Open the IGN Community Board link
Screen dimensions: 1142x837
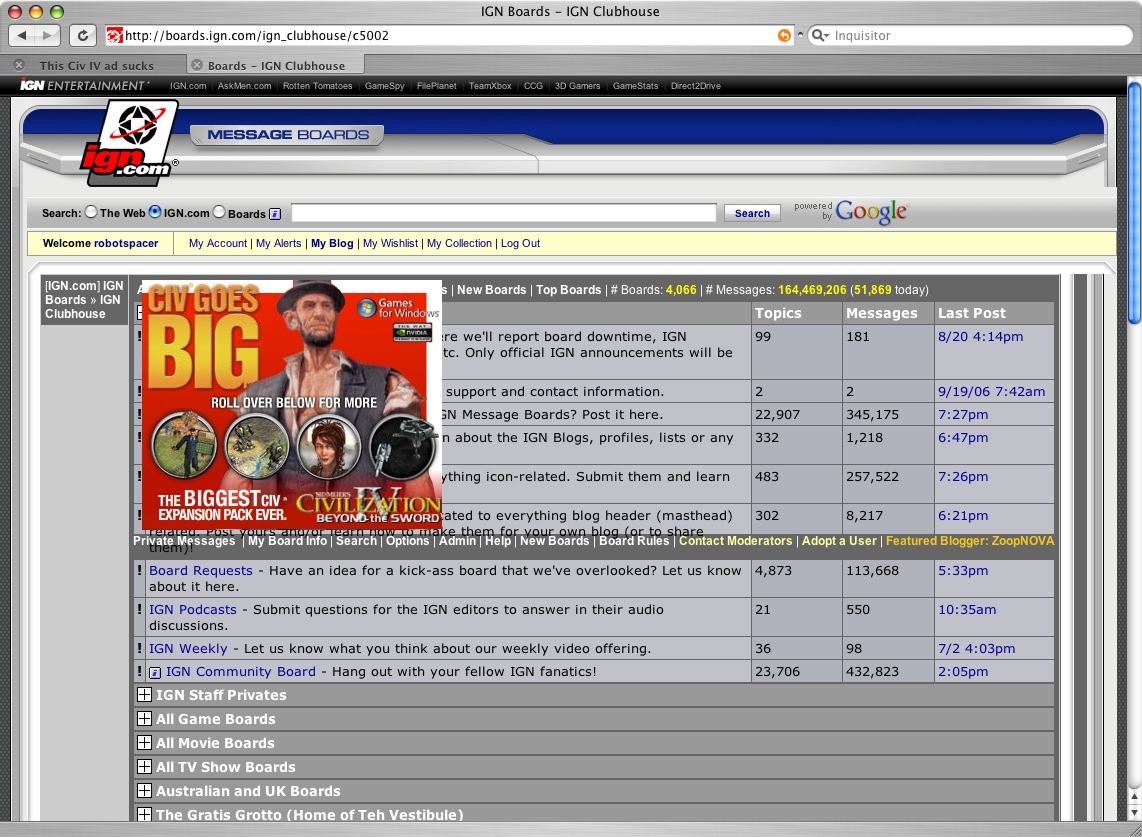(241, 672)
